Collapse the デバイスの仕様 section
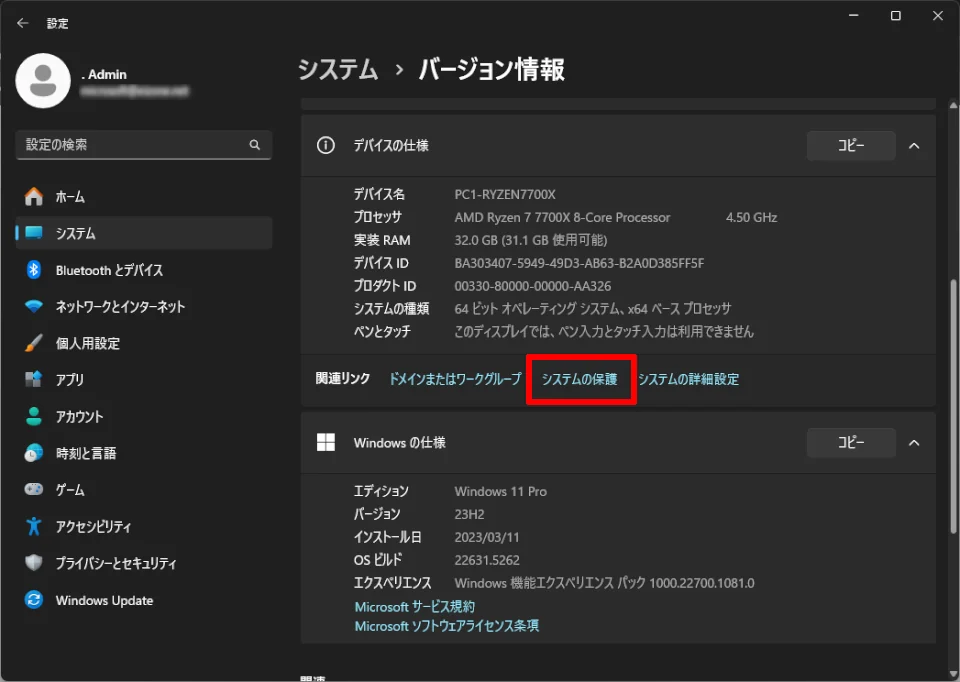Image resolution: width=960 pixels, height=682 pixels. pos(914,146)
